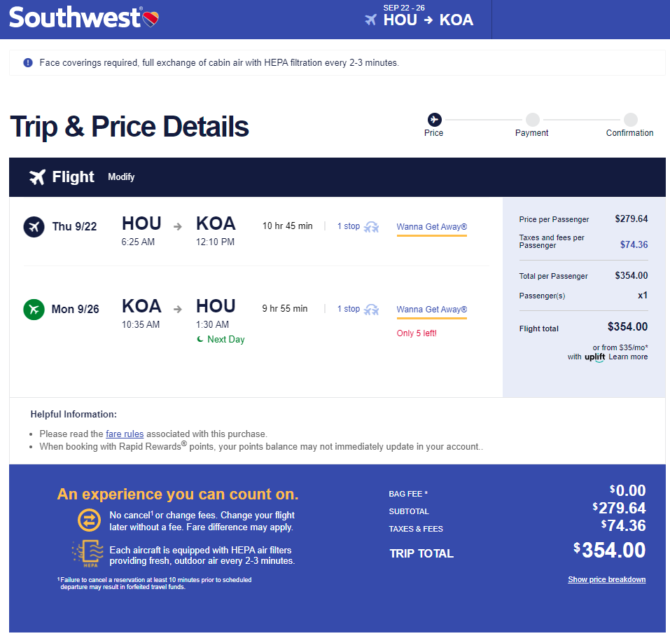Screen dimensions: 670x636
Task: Click the no change fees circular arrows icon
Action: coord(89,520)
